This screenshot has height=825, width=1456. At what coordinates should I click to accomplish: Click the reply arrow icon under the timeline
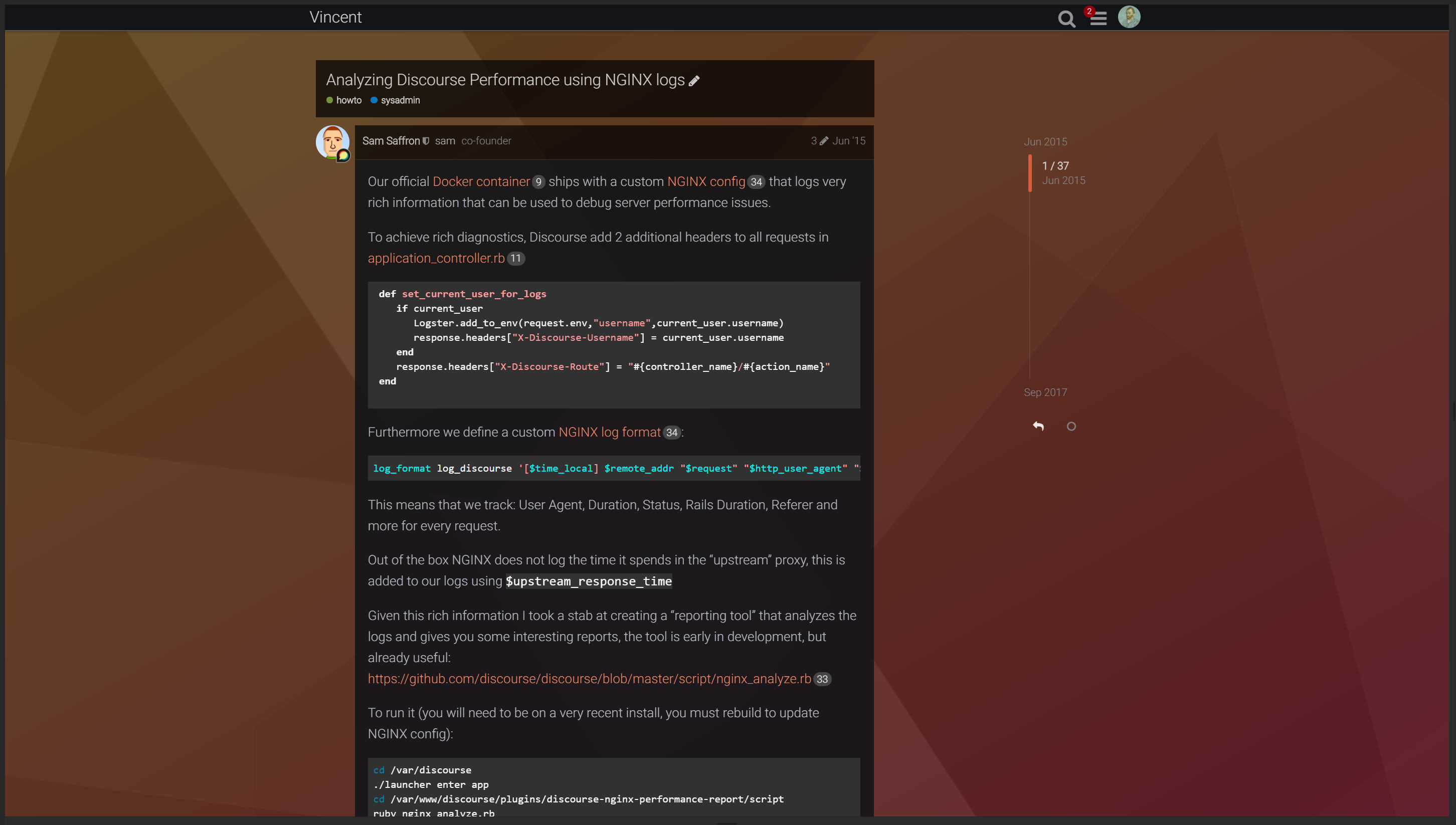[1038, 426]
